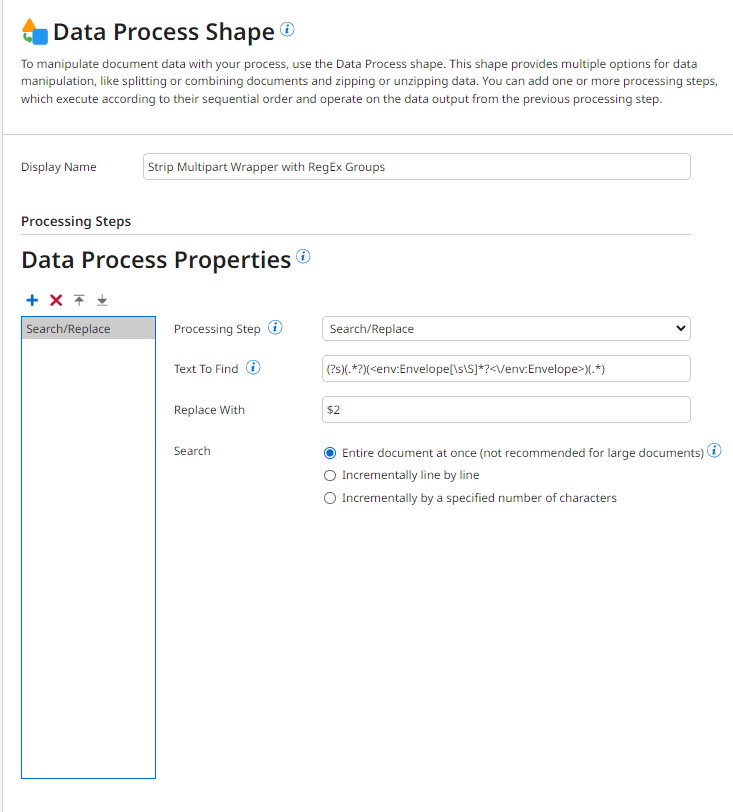Viewport: 733px width, 812px height.
Task: Click into the Display Name field
Action: coord(416,167)
